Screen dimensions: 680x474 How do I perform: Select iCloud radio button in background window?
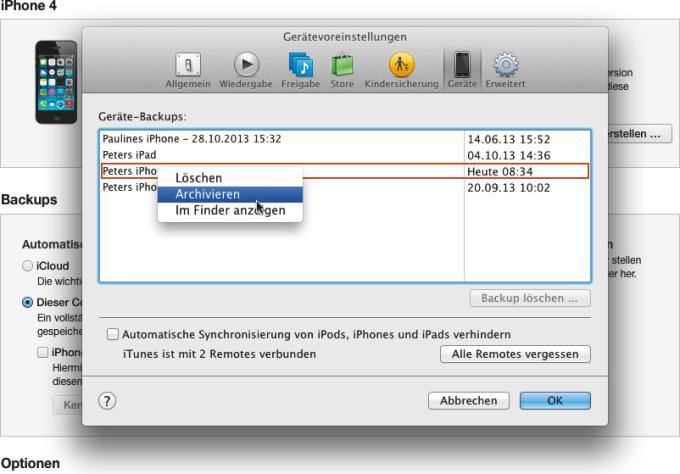point(27,266)
